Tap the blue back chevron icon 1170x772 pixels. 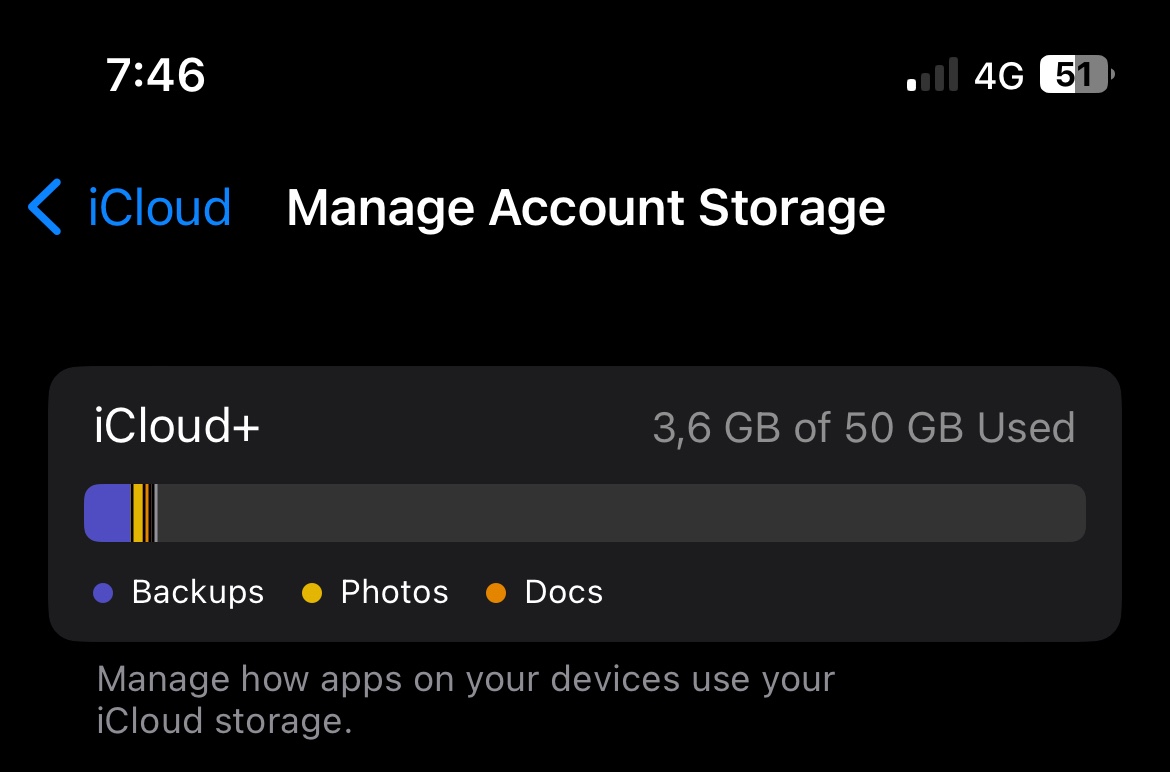(x=45, y=207)
